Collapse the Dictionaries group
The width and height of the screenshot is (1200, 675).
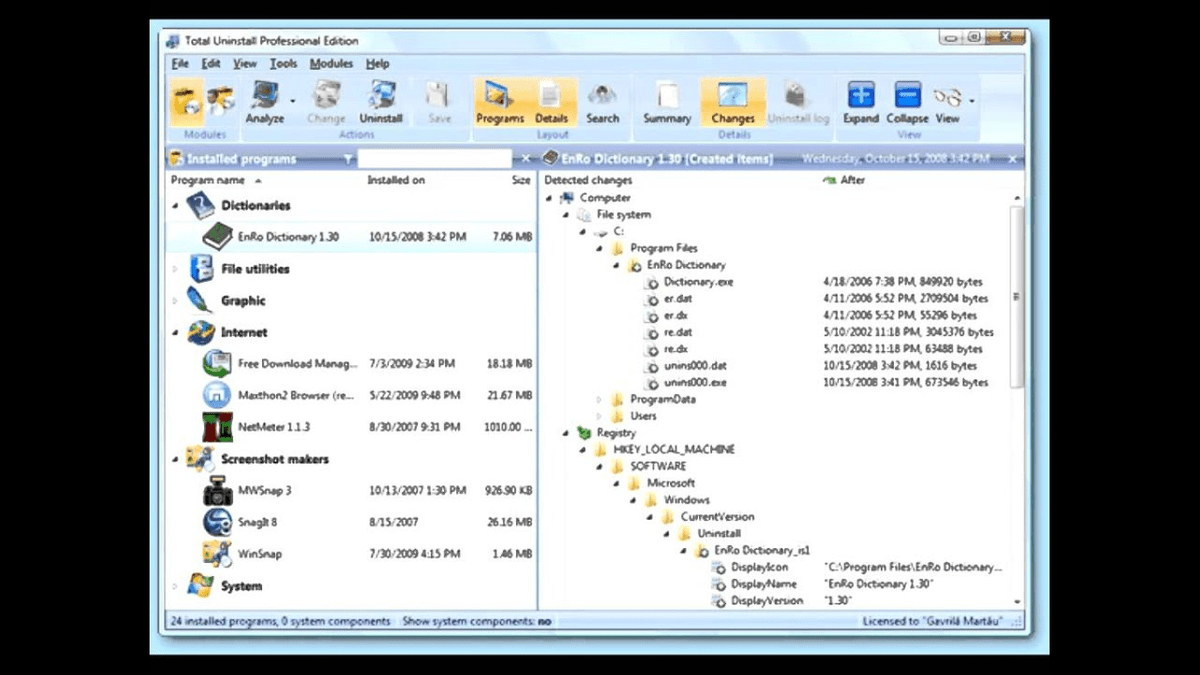coord(175,206)
